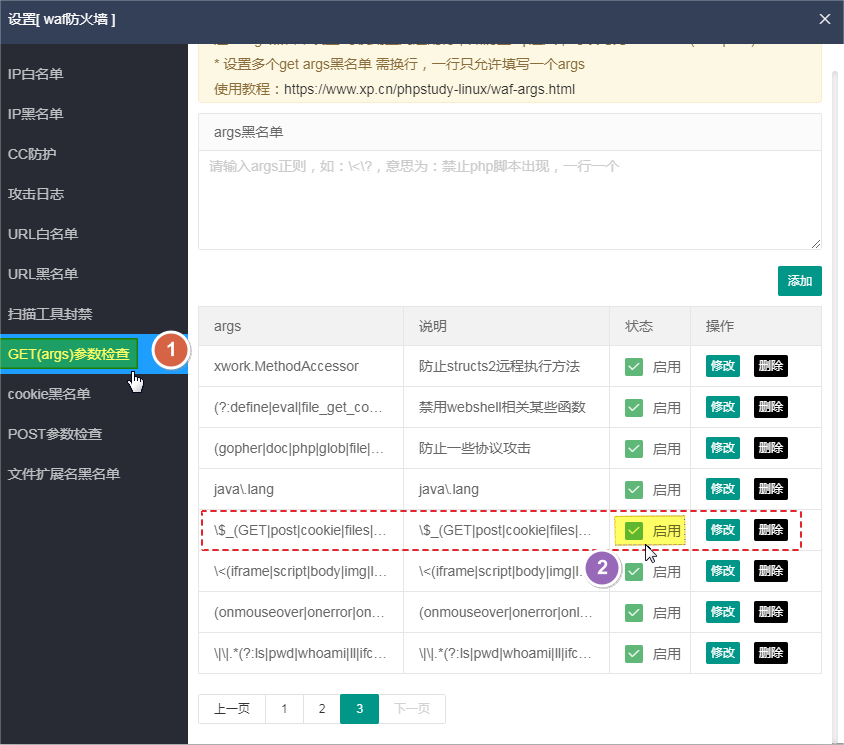
Task: Delete the onmouseover|onerror rule
Action: click(x=770, y=612)
